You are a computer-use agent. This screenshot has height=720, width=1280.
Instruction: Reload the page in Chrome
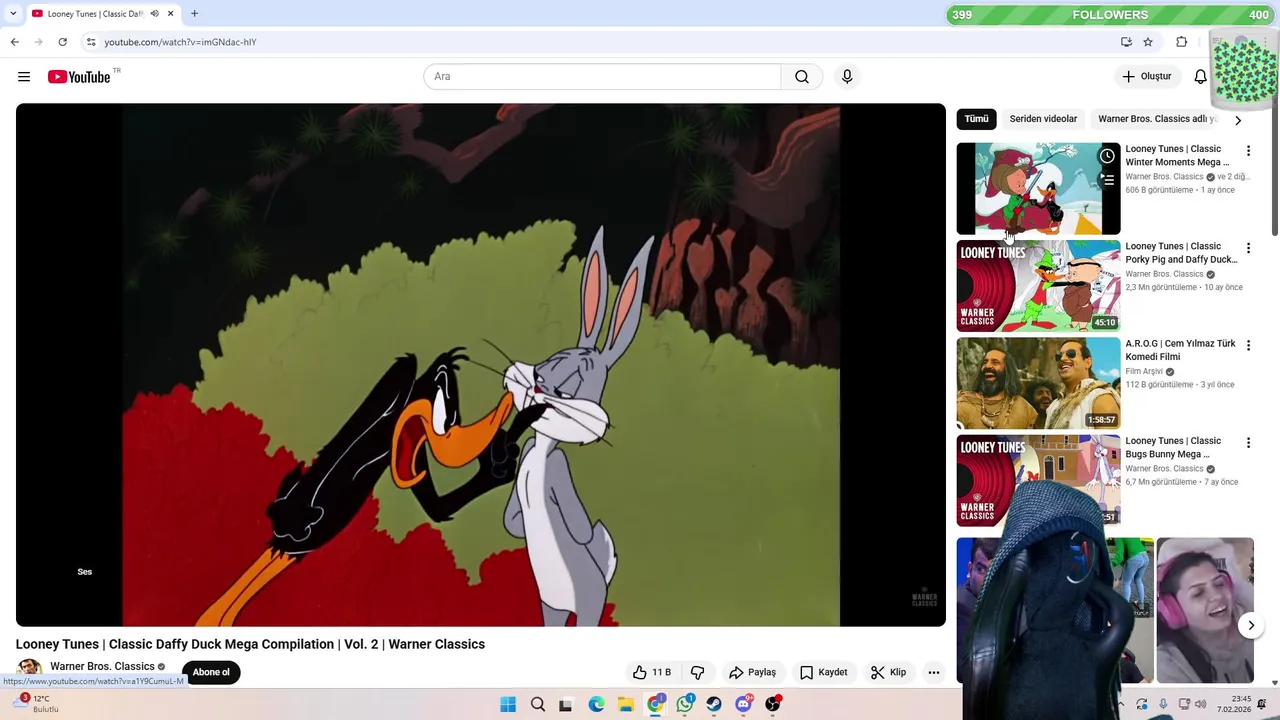[62, 42]
